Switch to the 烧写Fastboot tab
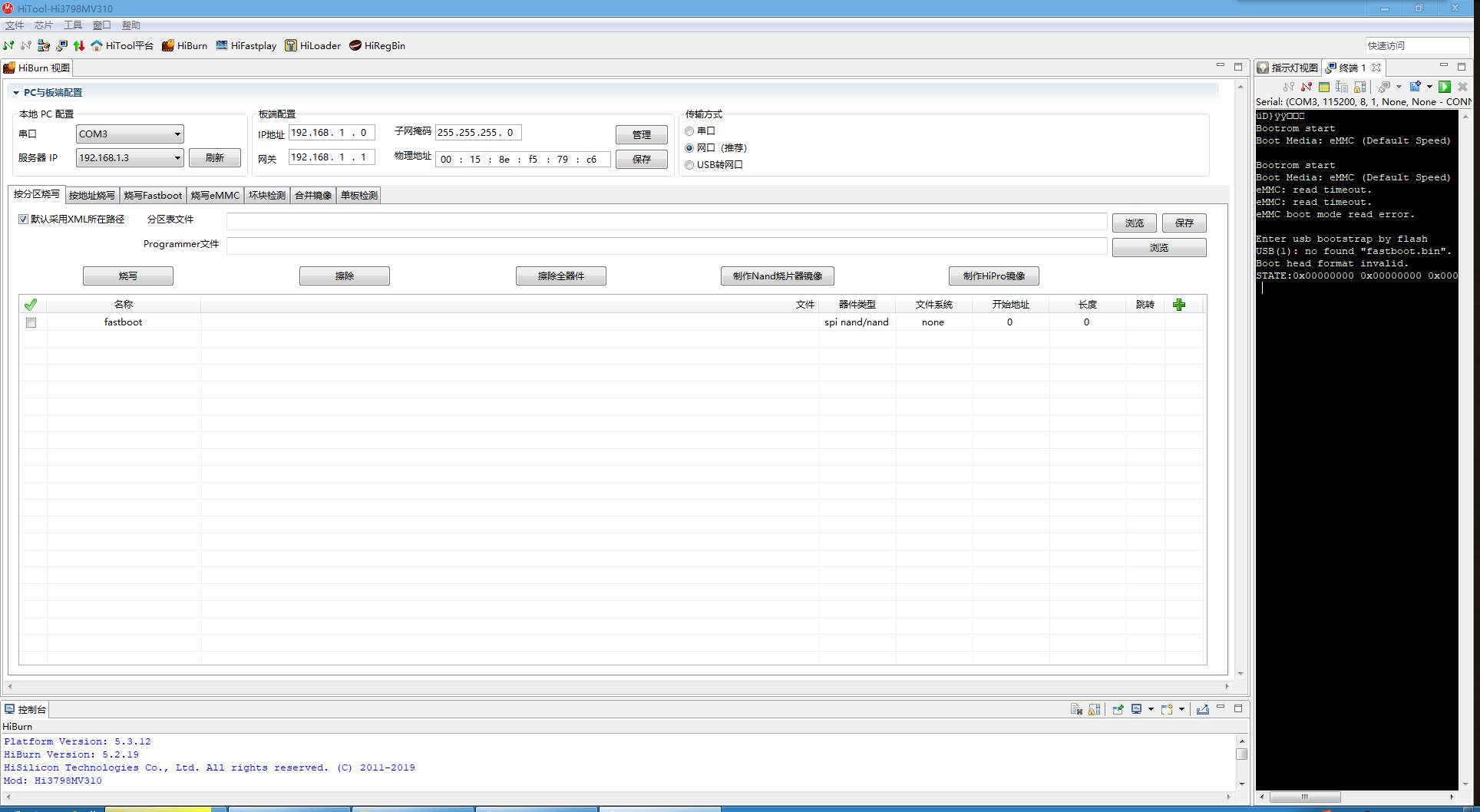Viewport: 1480px width, 812px height. click(x=153, y=196)
